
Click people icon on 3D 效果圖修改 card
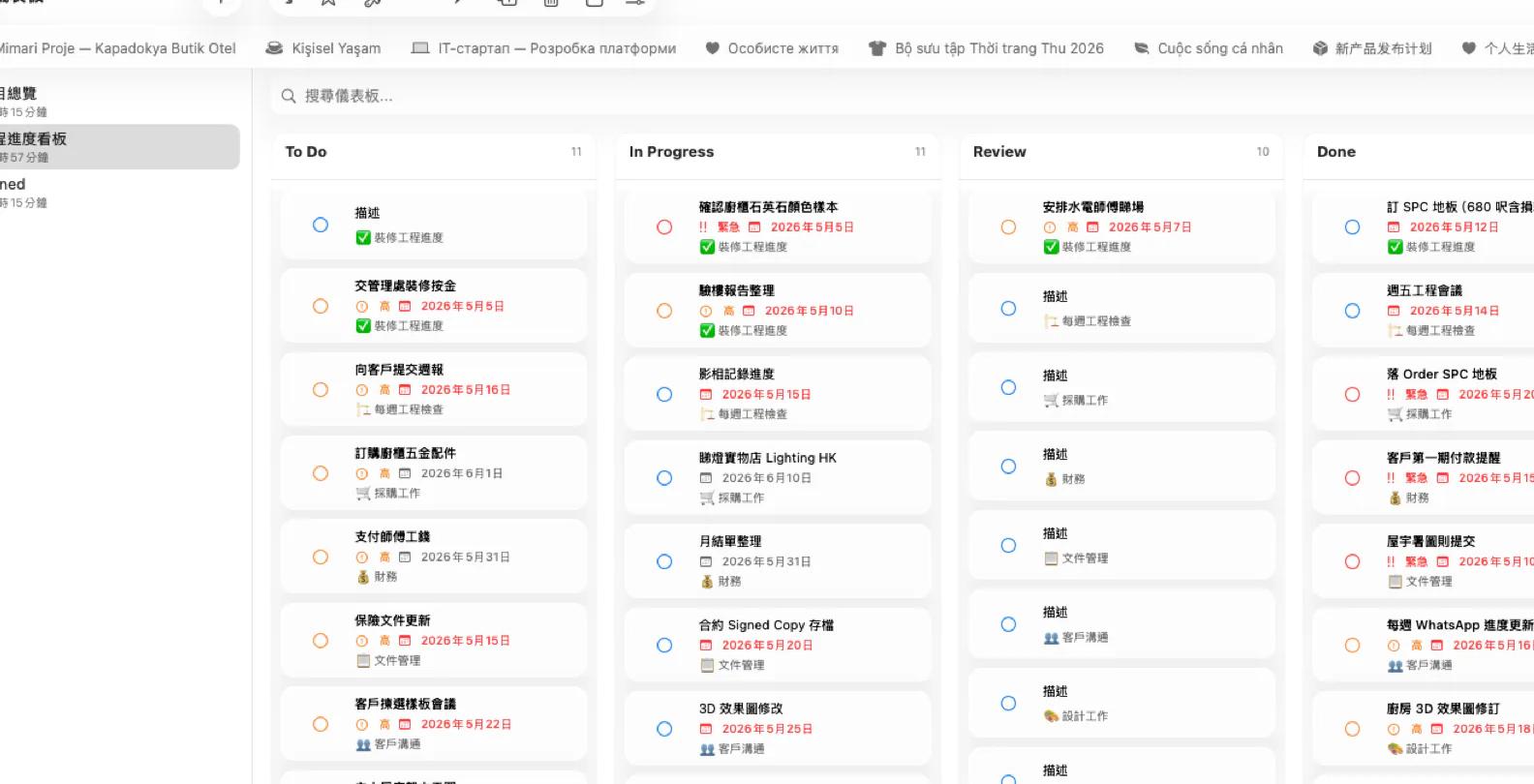(x=707, y=749)
